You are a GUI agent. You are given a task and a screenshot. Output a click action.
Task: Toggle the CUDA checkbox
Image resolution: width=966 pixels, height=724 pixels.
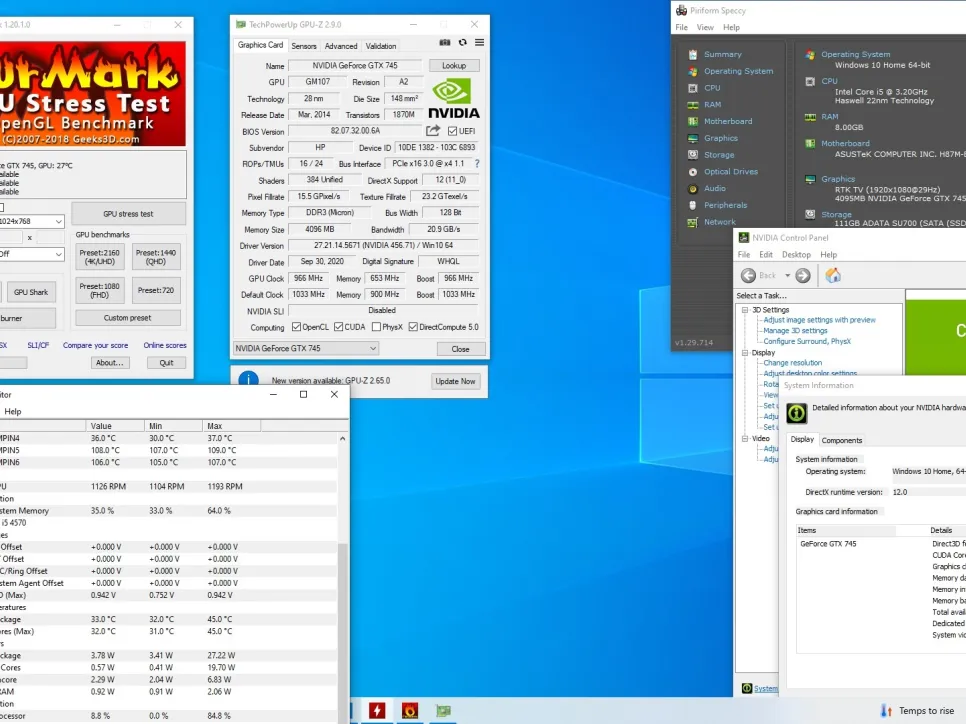click(338, 327)
